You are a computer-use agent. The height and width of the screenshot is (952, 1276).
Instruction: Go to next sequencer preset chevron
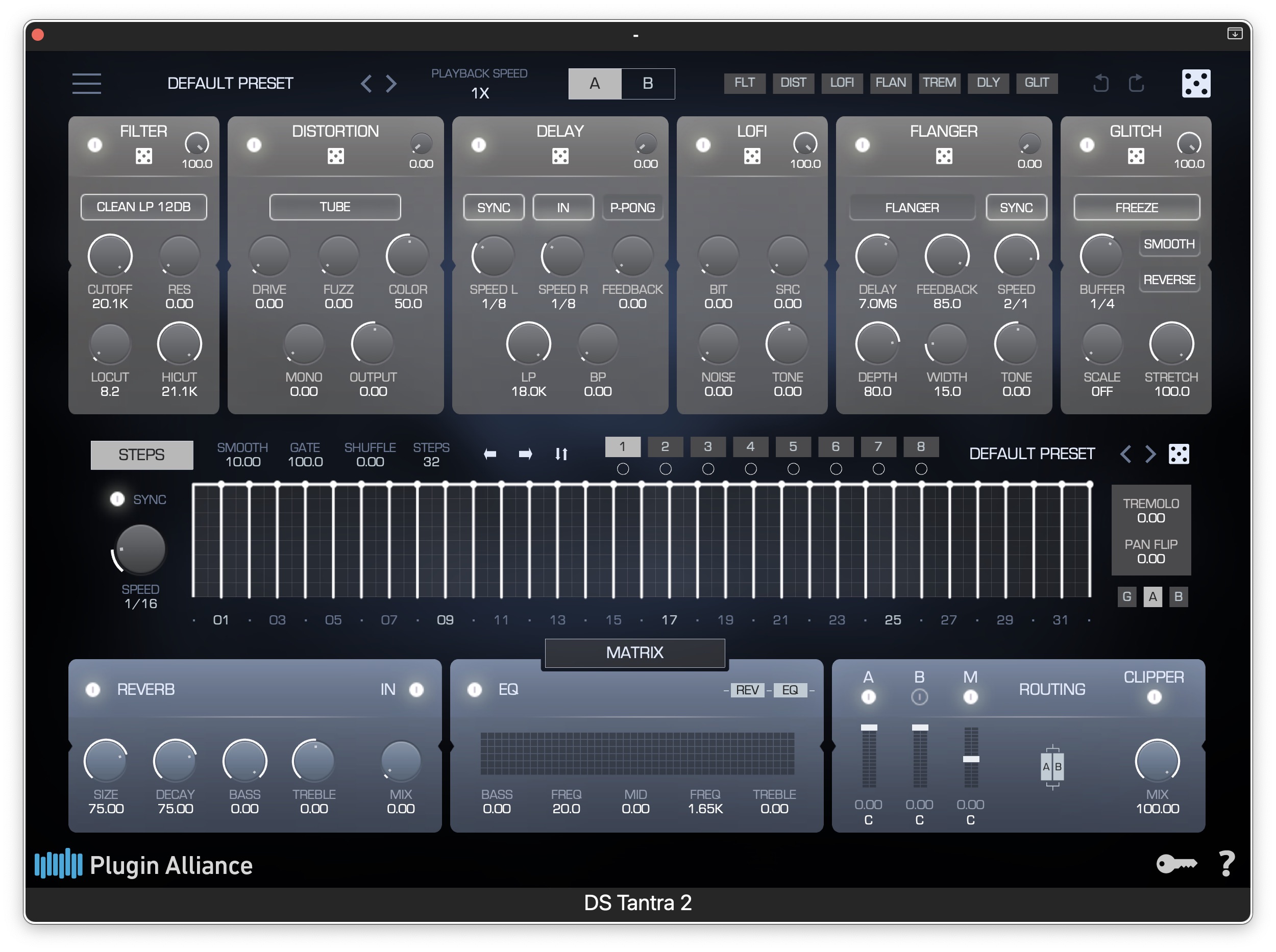point(1150,454)
